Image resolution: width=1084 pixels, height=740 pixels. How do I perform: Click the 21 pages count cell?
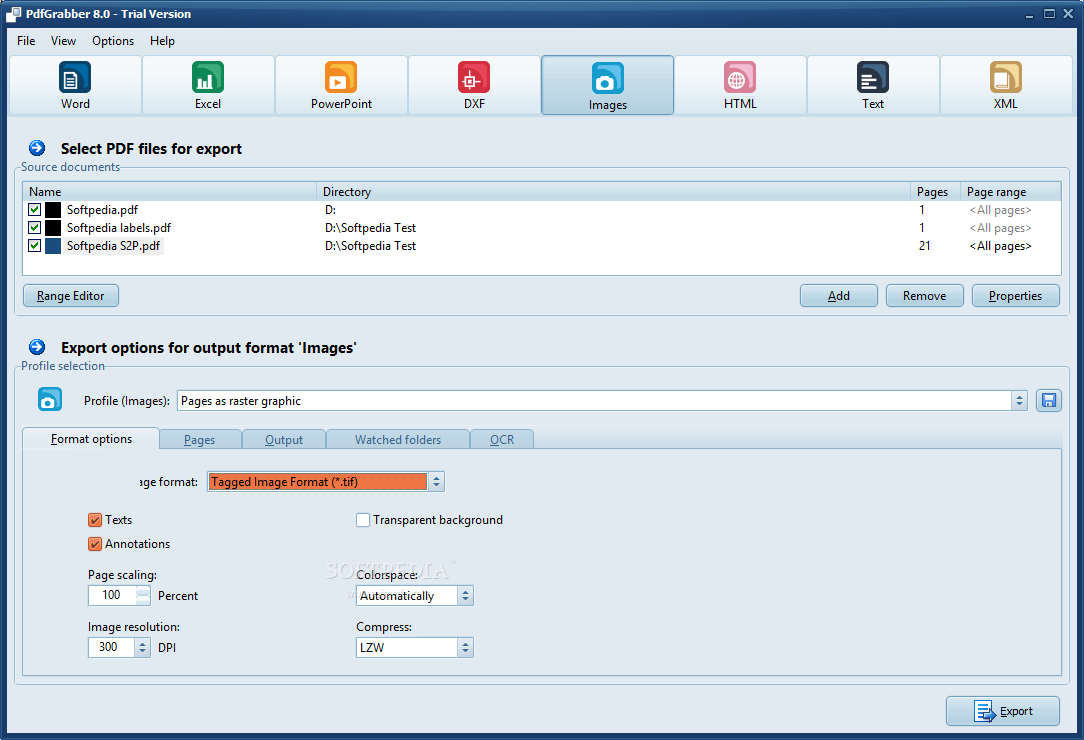[924, 246]
